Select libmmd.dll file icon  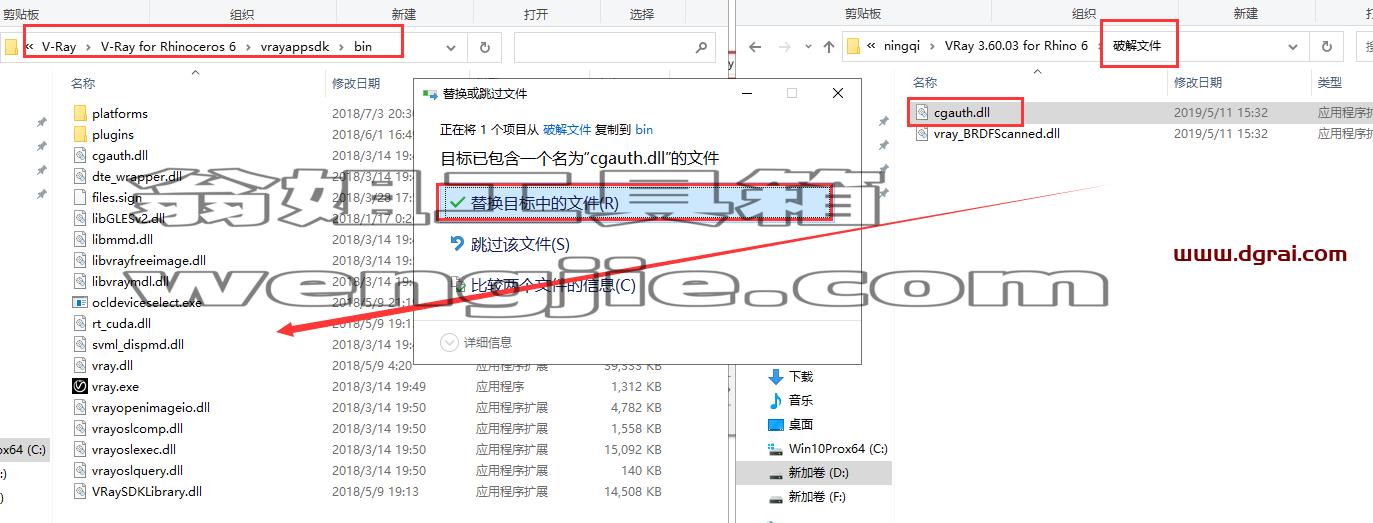81,240
